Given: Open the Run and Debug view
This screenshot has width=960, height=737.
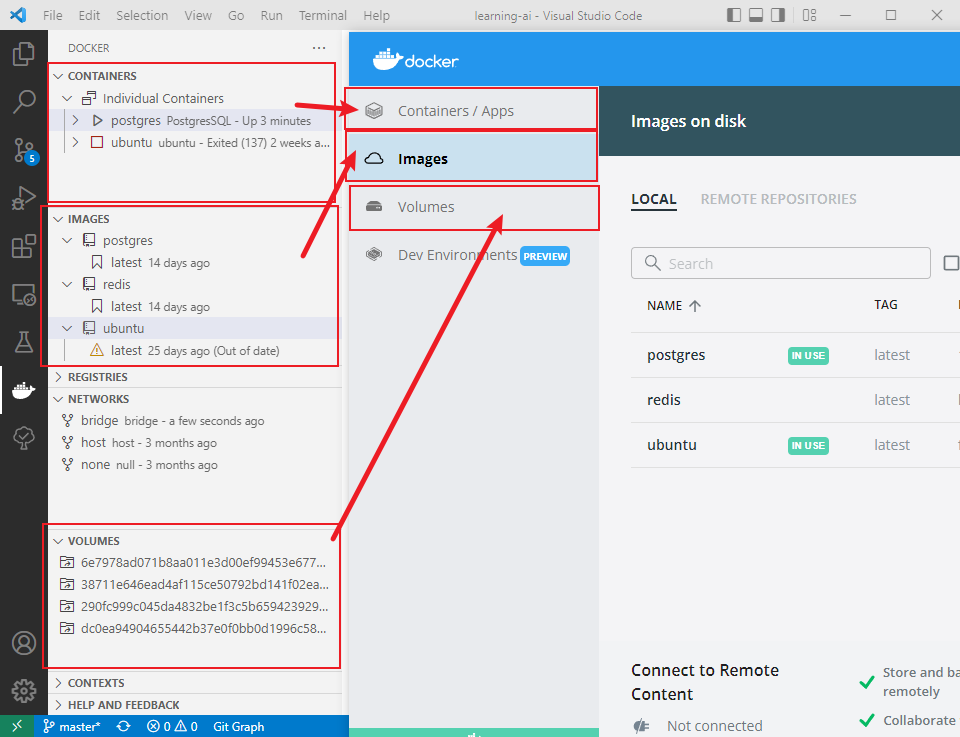Looking at the screenshot, I should [23, 198].
